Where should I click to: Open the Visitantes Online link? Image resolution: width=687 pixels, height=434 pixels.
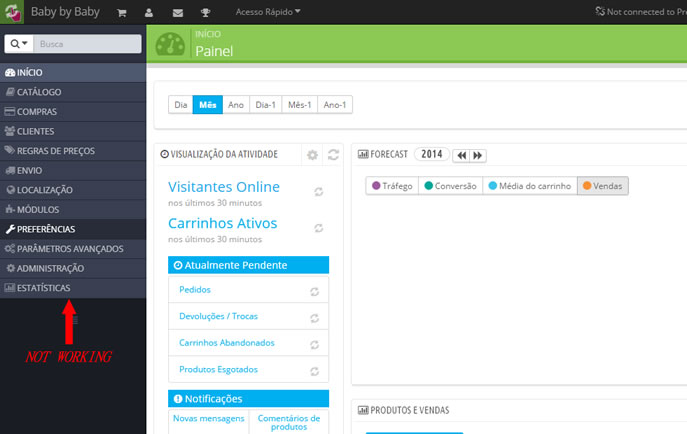(x=224, y=187)
